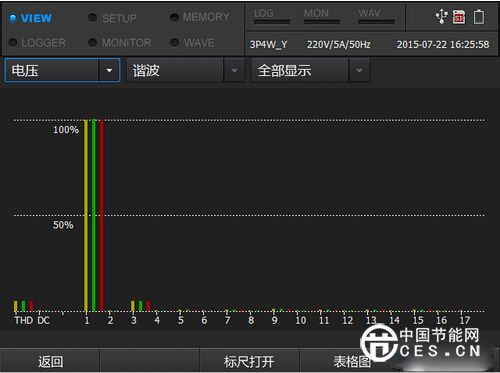Click the 100% gridline label
Screen dimensions: 500x373
tap(66, 130)
